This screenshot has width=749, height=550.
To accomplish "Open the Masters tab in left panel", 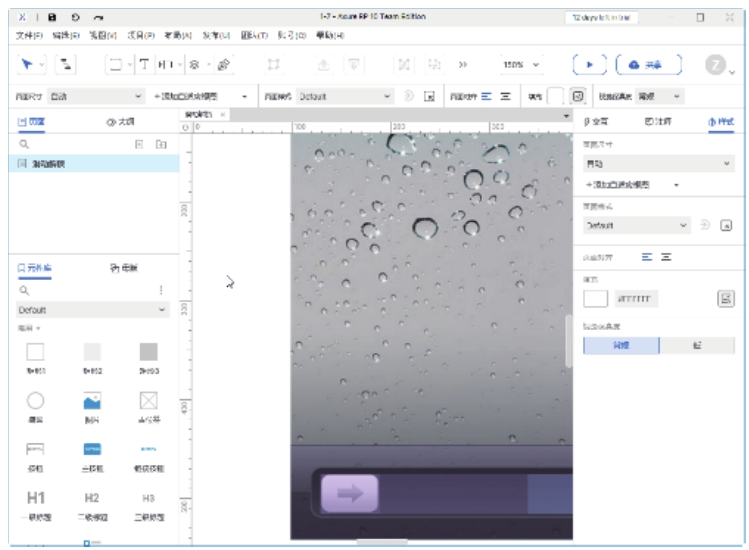I will [124, 267].
